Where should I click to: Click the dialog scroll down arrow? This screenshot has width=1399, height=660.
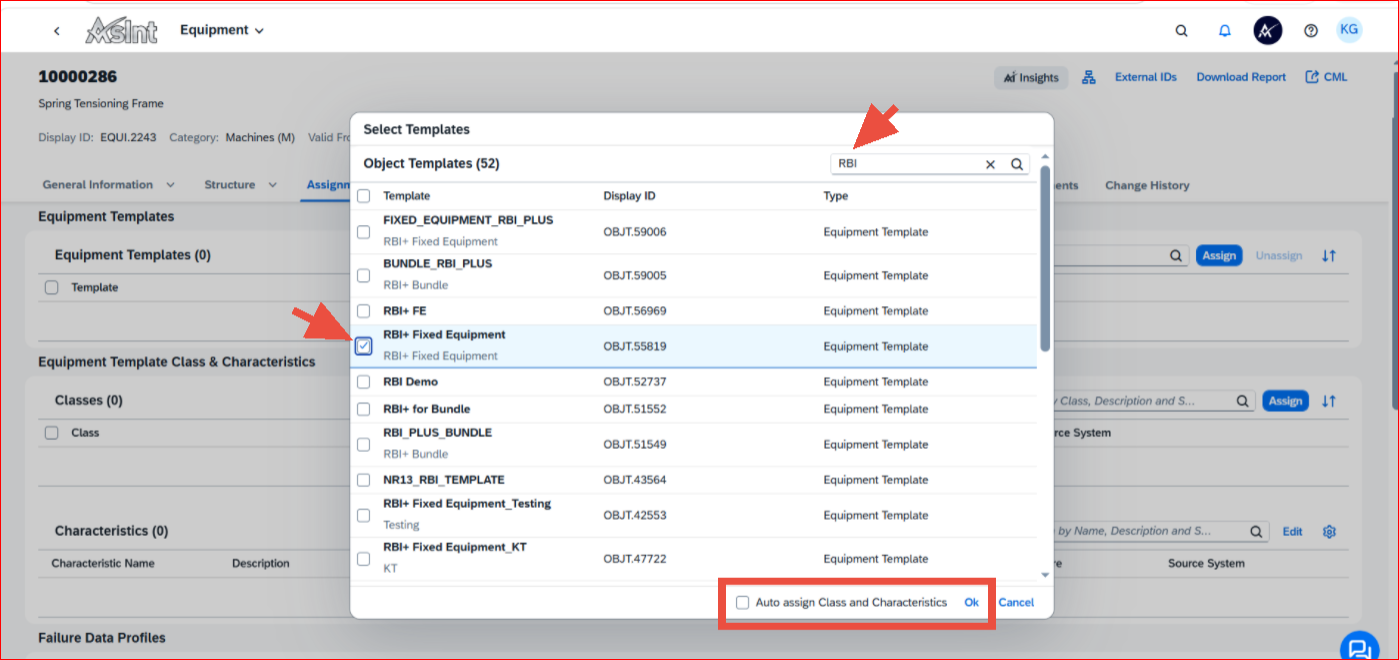click(1045, 574)
